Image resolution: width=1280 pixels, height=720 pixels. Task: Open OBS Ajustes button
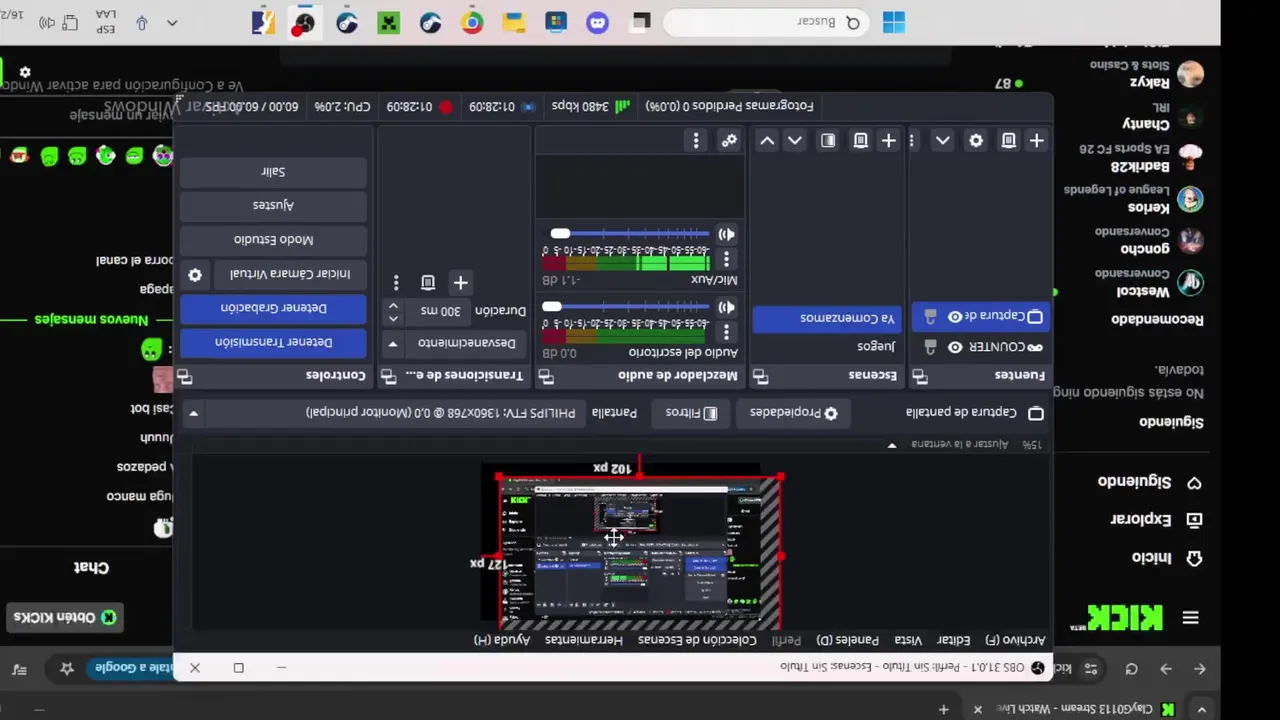tap(273, 205)
